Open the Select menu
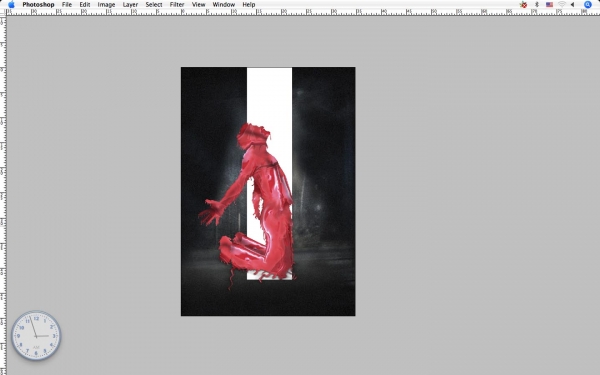Image resolution: width=600 pixels, height=375 pixels. click(x=154, y=5)
